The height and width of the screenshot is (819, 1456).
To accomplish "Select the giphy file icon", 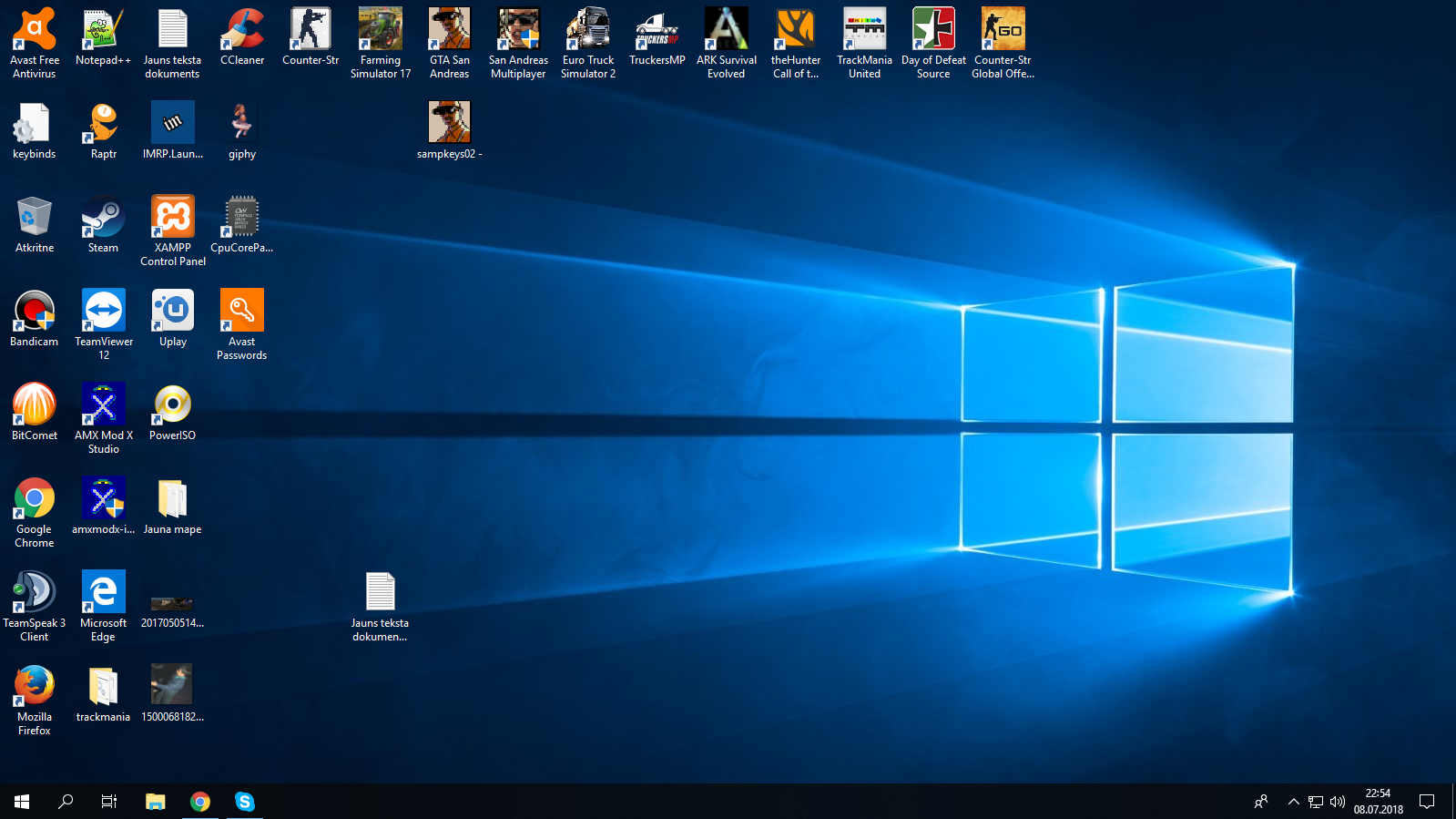I will (x=242, y=130).
